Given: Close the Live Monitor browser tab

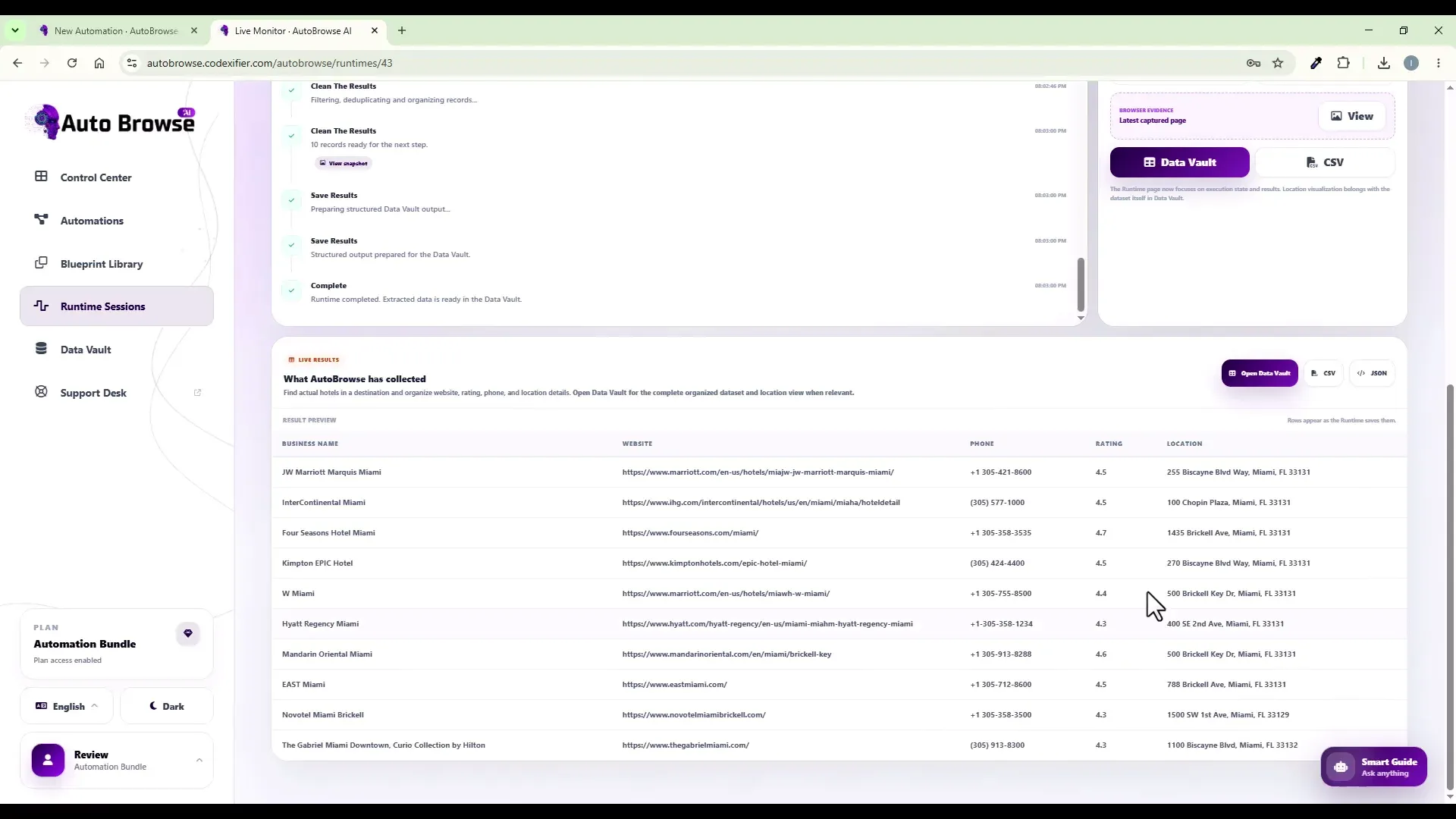Looking at the screenshot, I should point(375,31).
